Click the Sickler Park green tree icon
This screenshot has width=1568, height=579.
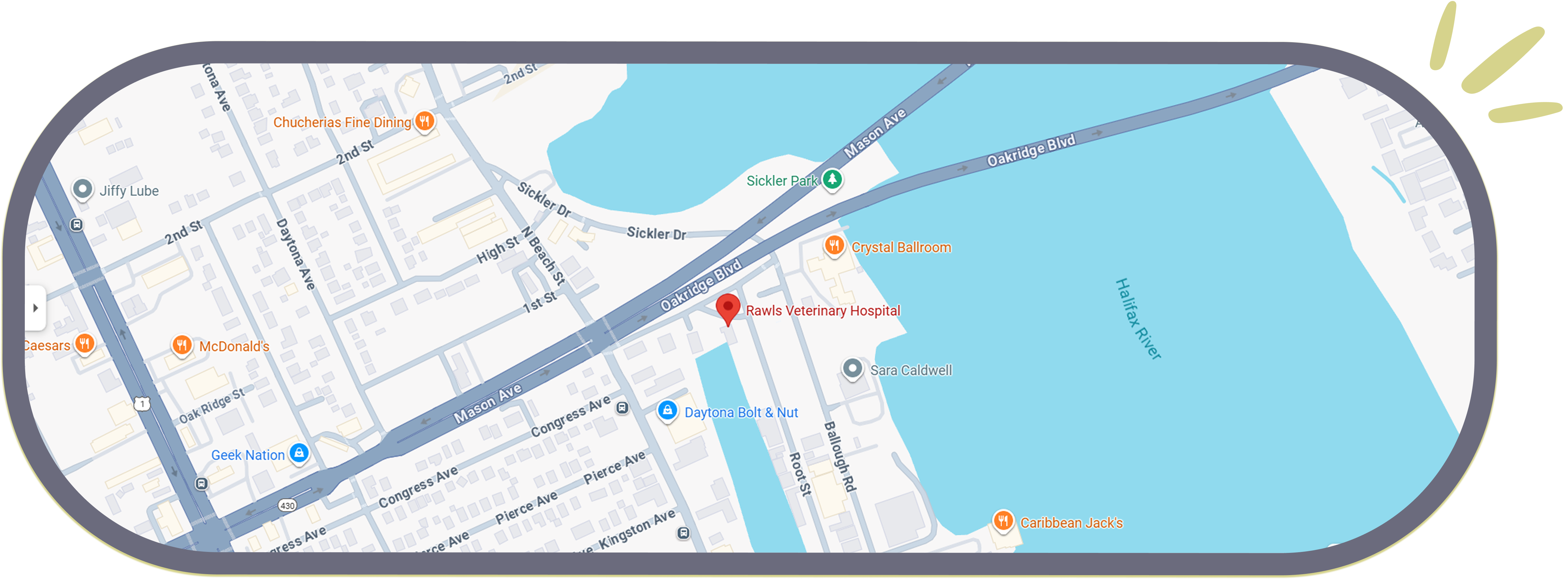(x=832, y=179)
